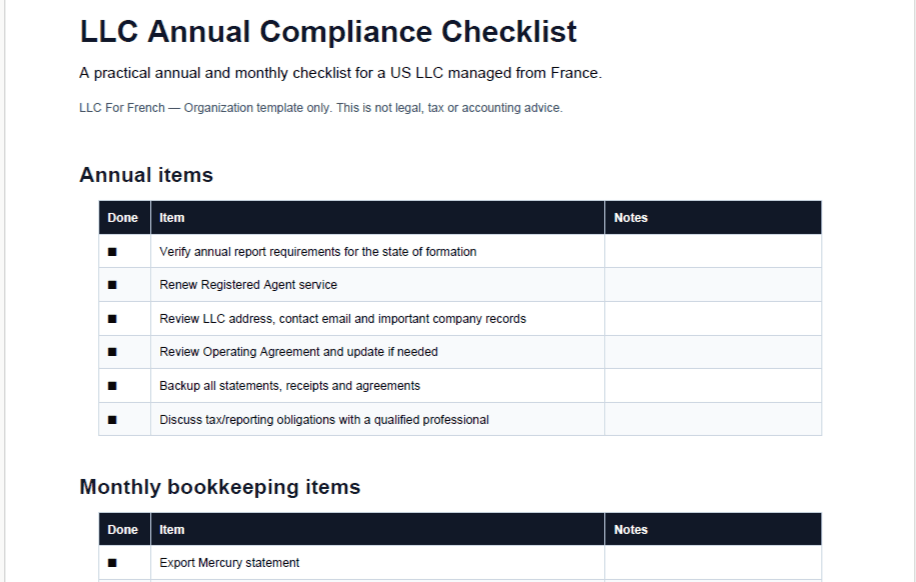Check the box for 'Backup all statements' row

pyautogui.click(x=112, y=386)
